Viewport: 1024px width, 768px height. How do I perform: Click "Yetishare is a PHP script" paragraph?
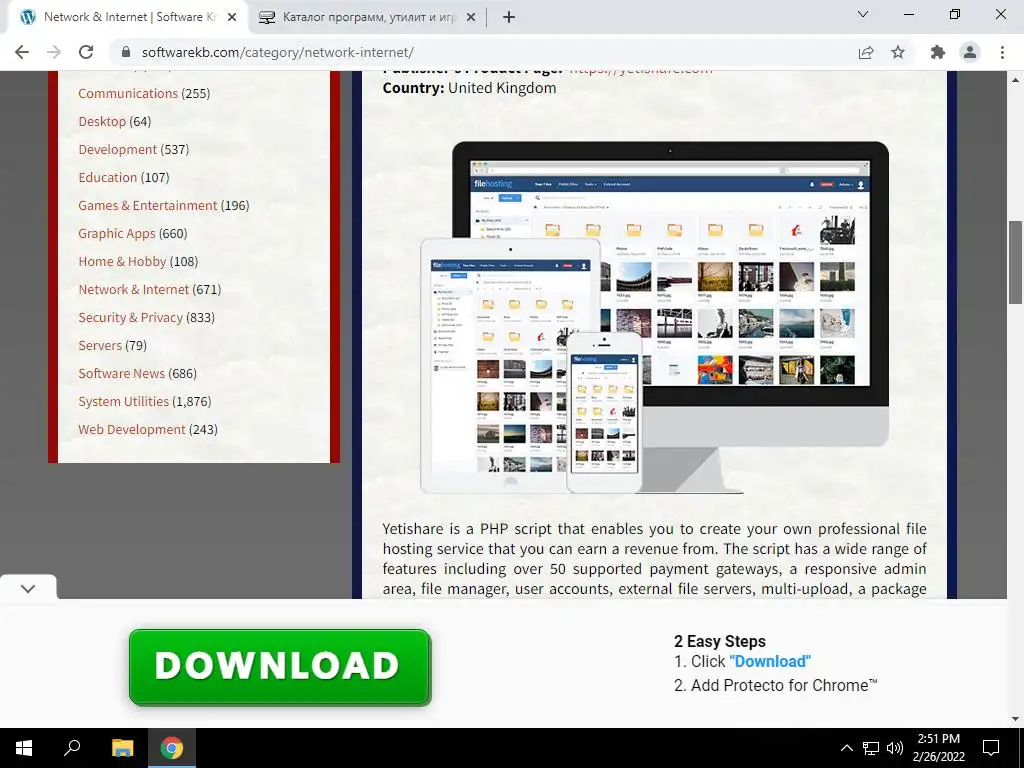click(654, 559)
